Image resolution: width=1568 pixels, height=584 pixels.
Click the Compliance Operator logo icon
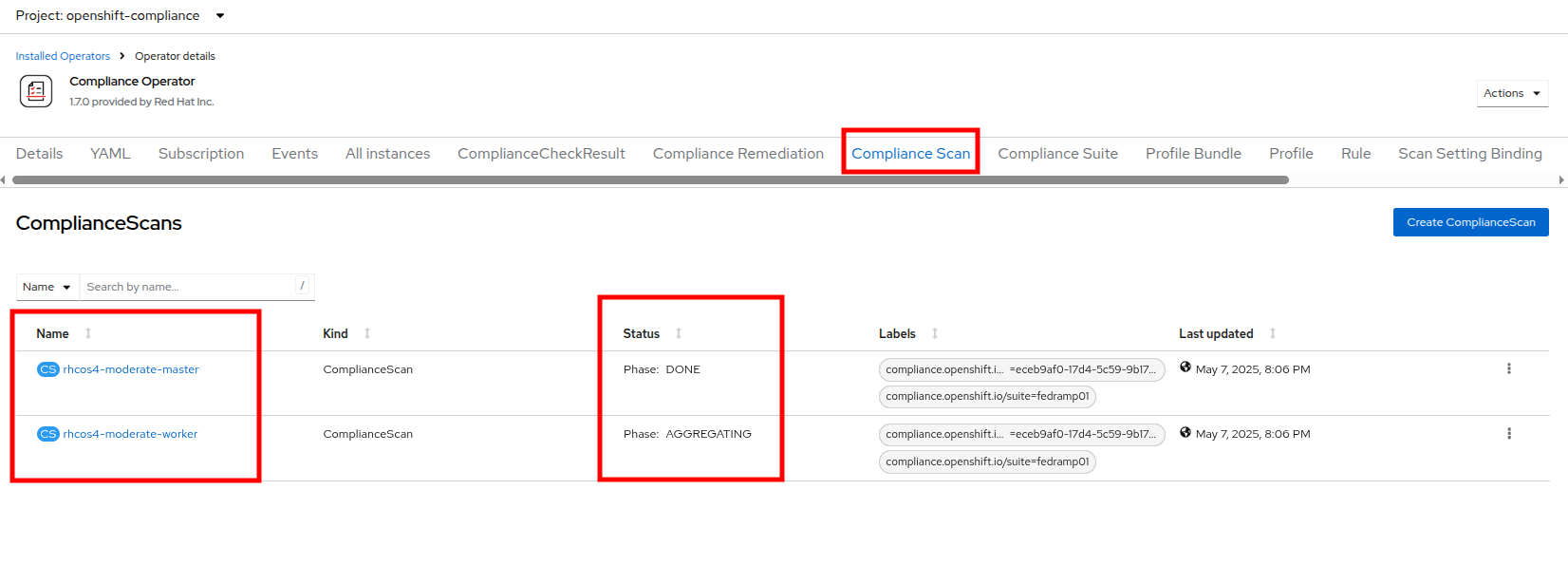pos(36,91)
